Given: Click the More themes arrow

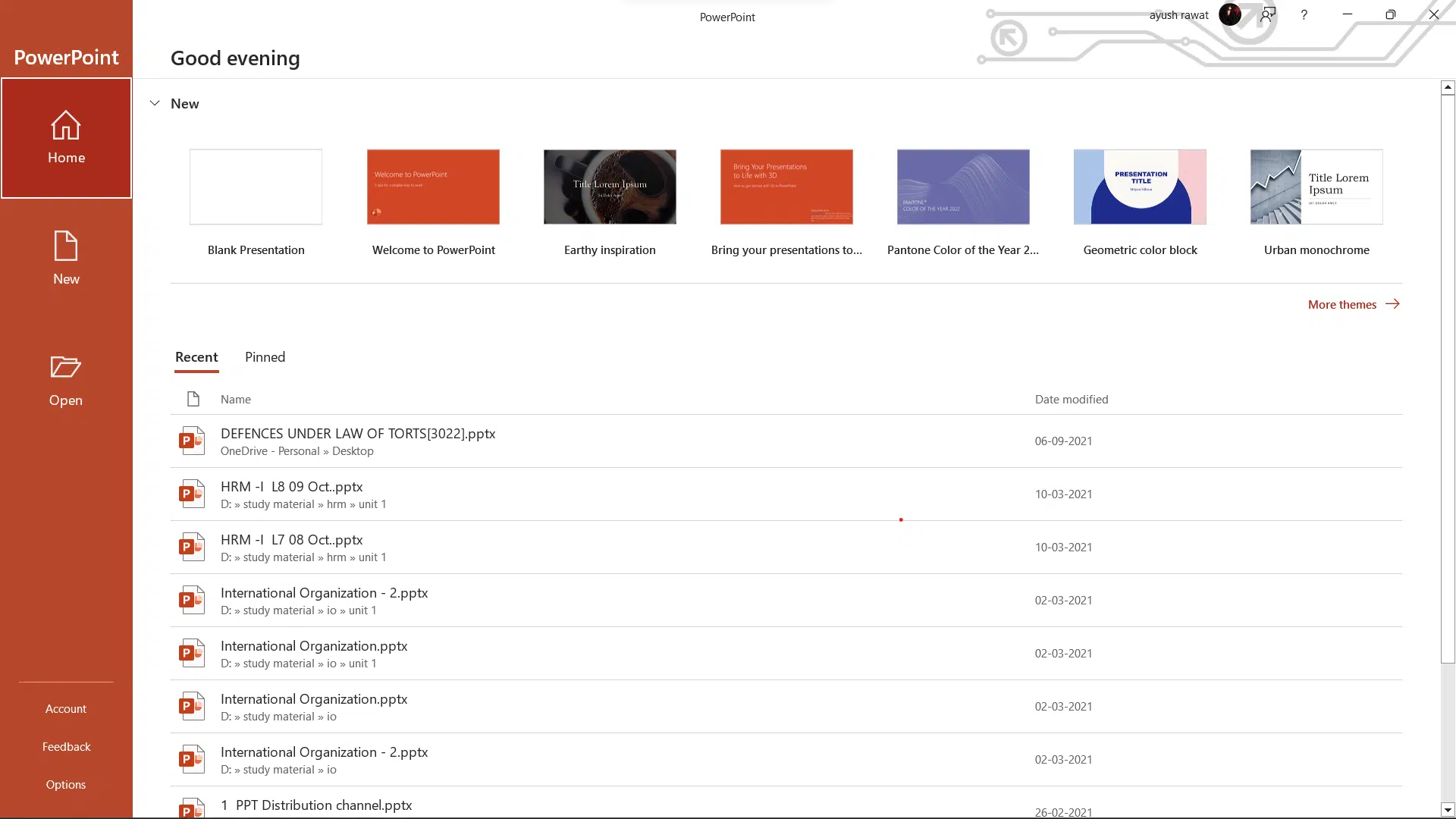Looking at the screenshot, I should click(1392, 304).
